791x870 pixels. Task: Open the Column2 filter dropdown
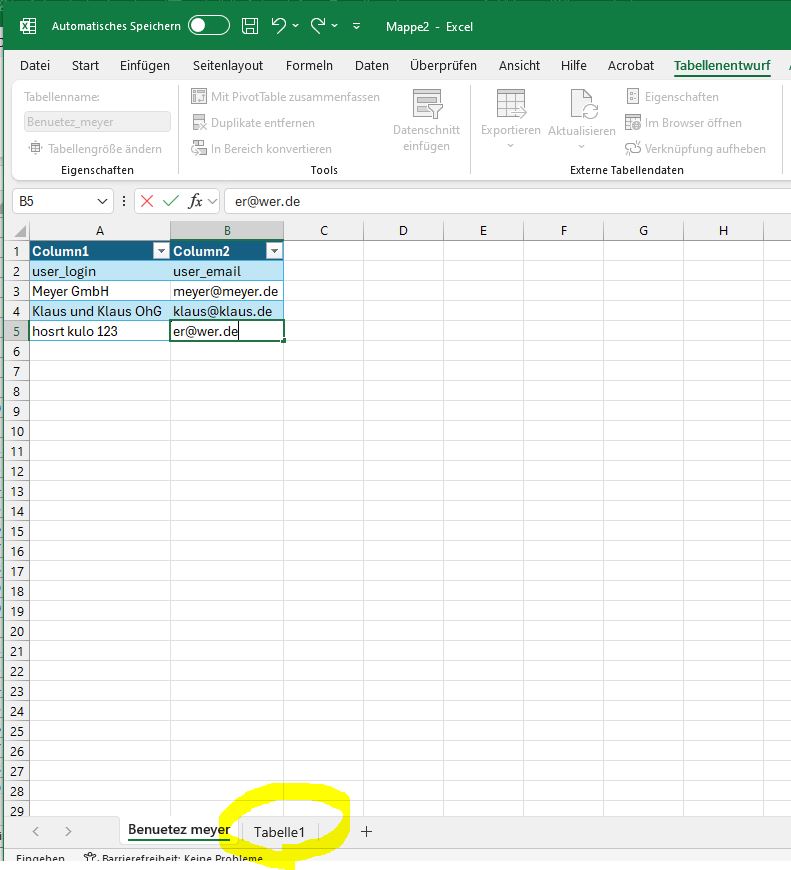tap(273, 251)
